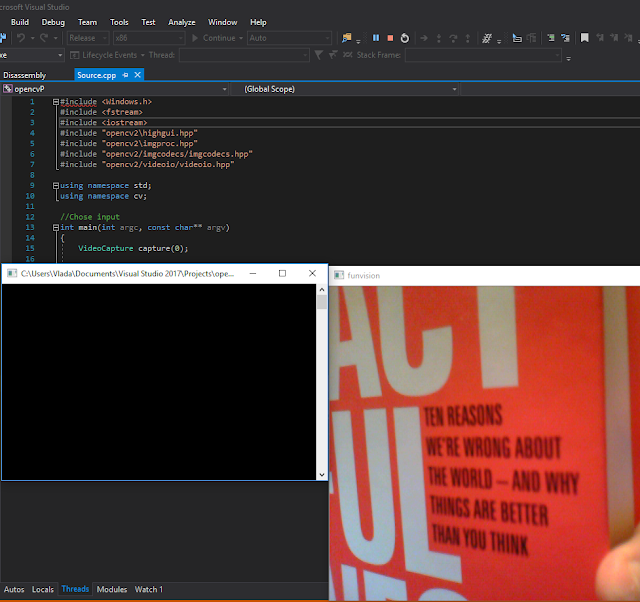
Task: Comment out the selected lines
Action: (551, 38)
